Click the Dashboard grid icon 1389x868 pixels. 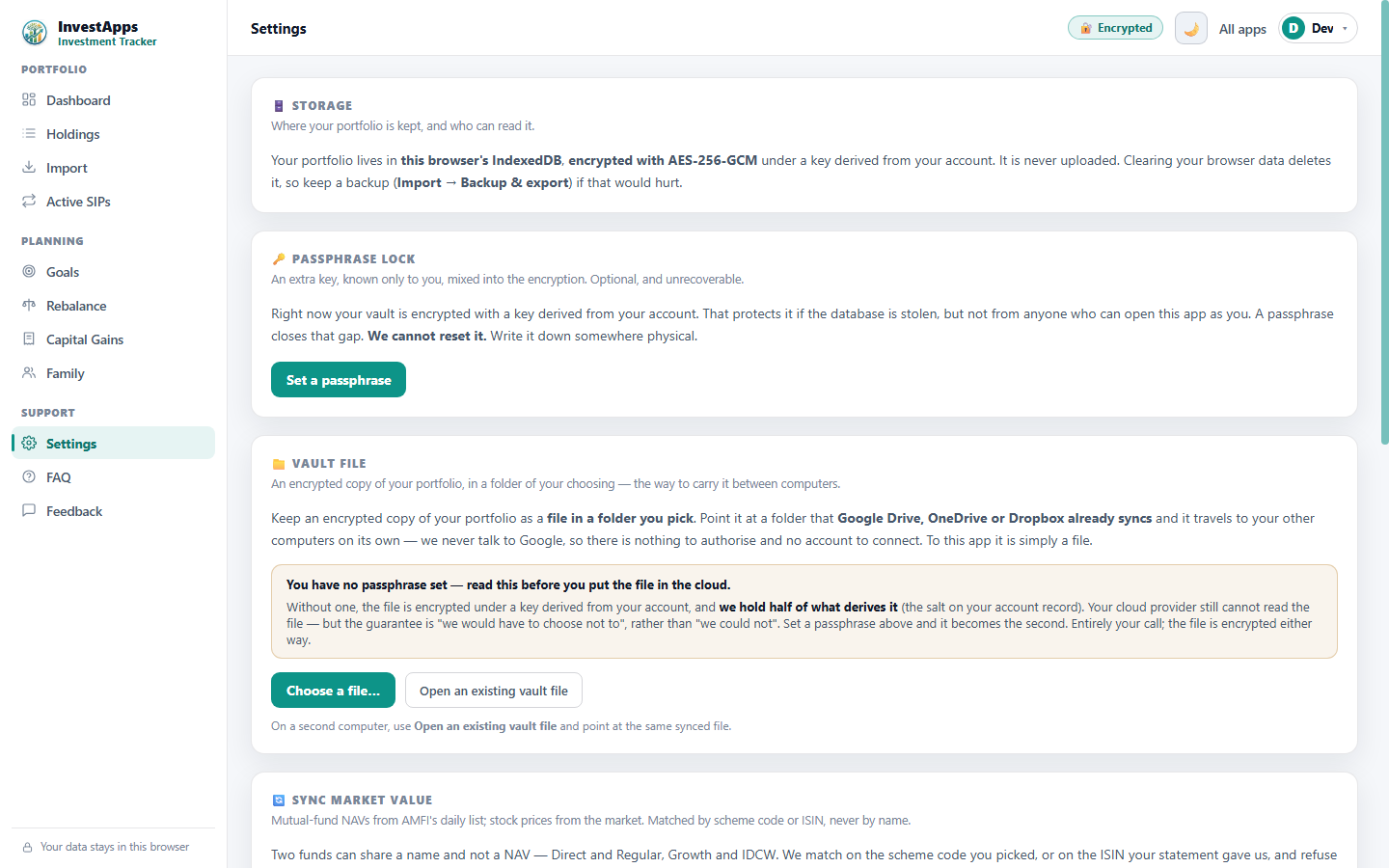tap(29, 99)
